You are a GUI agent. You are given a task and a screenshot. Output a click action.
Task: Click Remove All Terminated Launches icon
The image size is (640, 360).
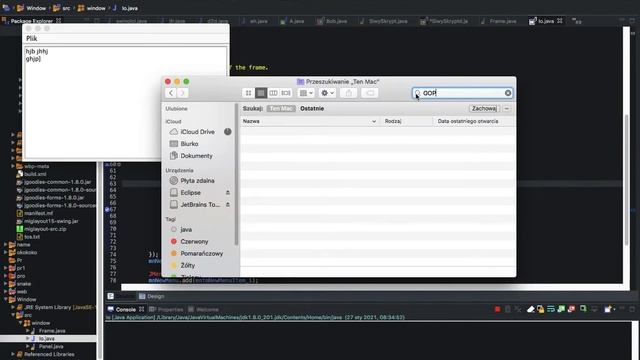[518, 309]
